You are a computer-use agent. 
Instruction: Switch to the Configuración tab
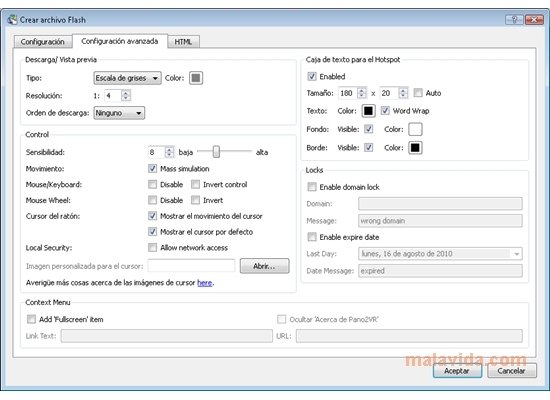(x=42, y=42)
